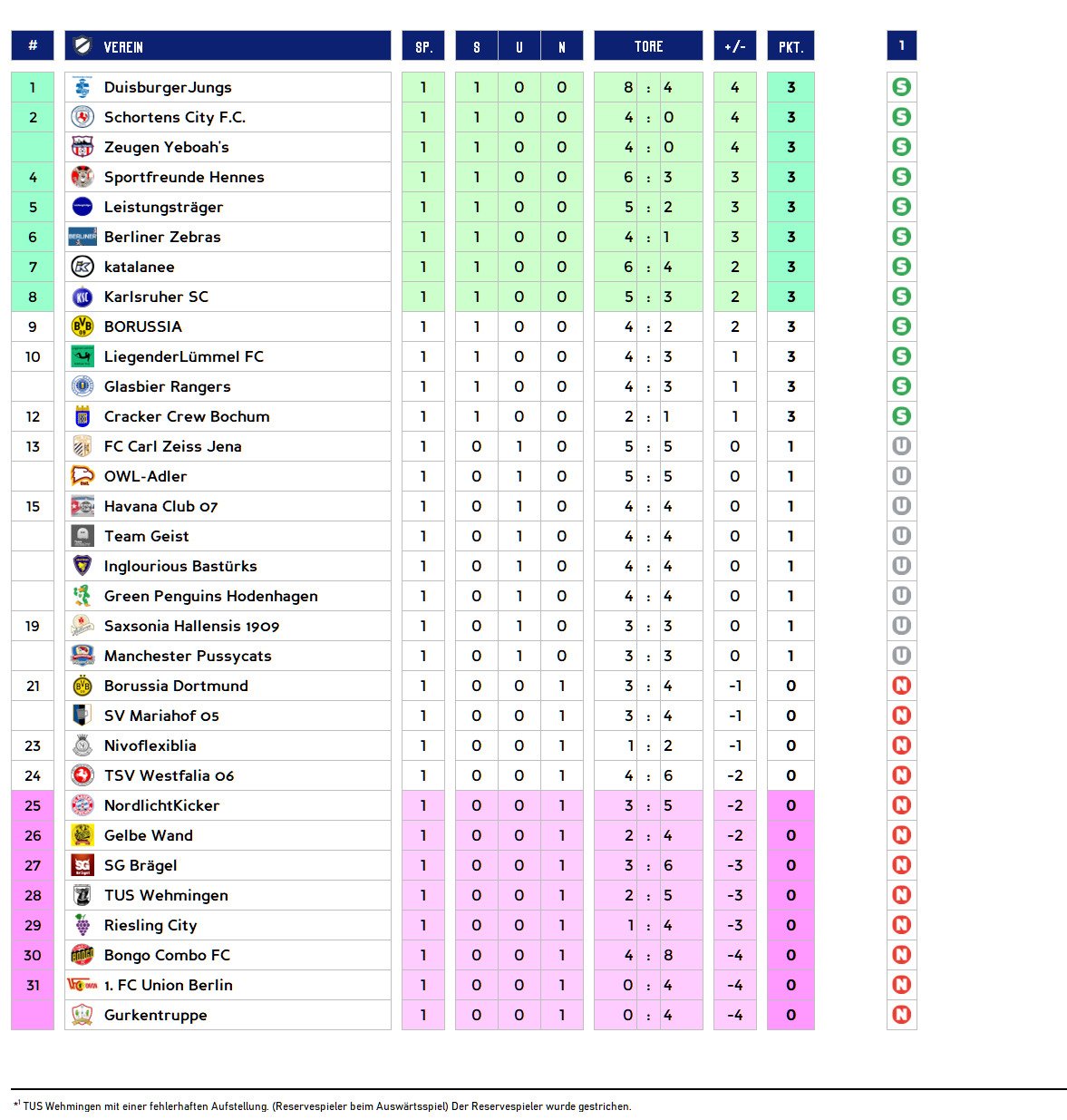Select the TORE column header
The width and height of the screenshot is (1067, 1120).
tap(648, 45)
